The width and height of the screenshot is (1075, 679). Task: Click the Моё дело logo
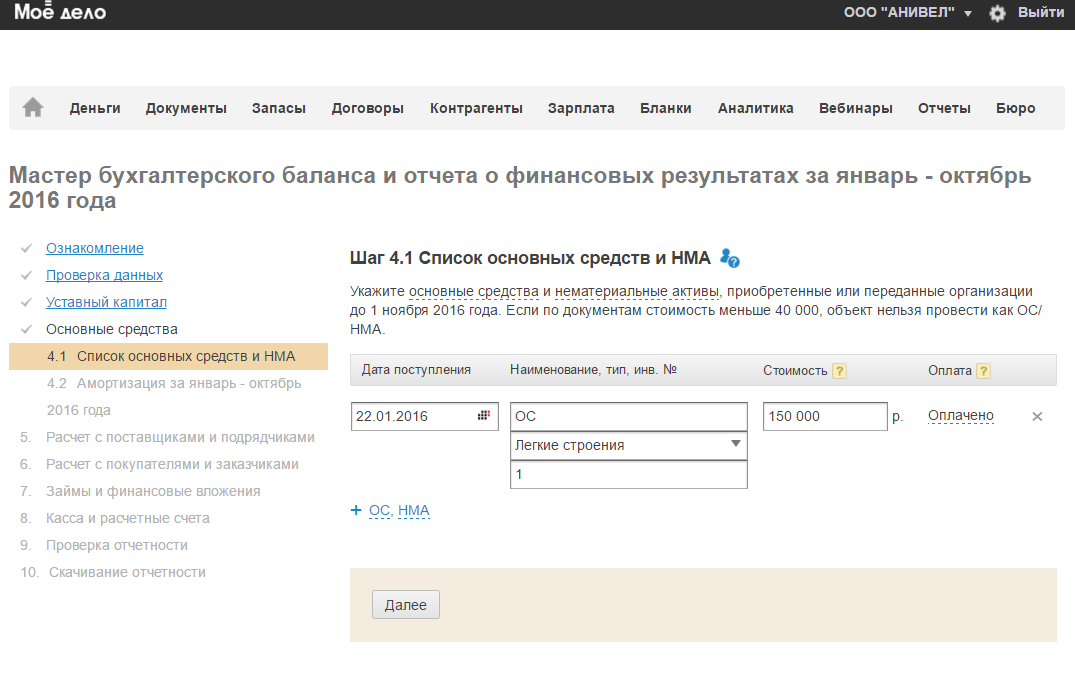(x=60, y=13)
